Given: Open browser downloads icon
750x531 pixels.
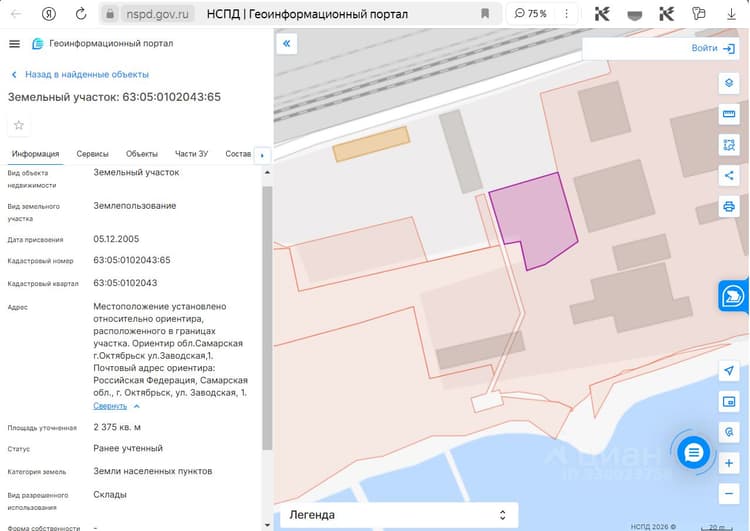Looking at the screenshot, I should tap(731, 14).
